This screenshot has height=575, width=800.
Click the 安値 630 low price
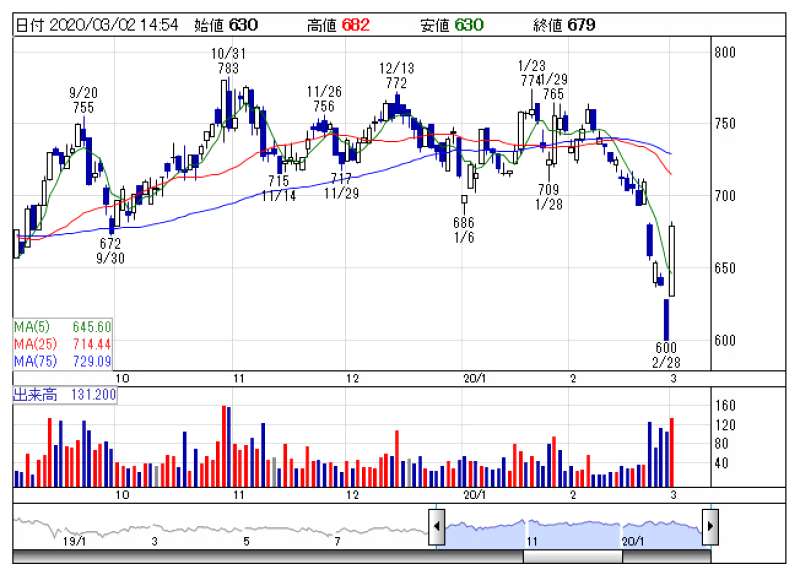tap(452, 25)
